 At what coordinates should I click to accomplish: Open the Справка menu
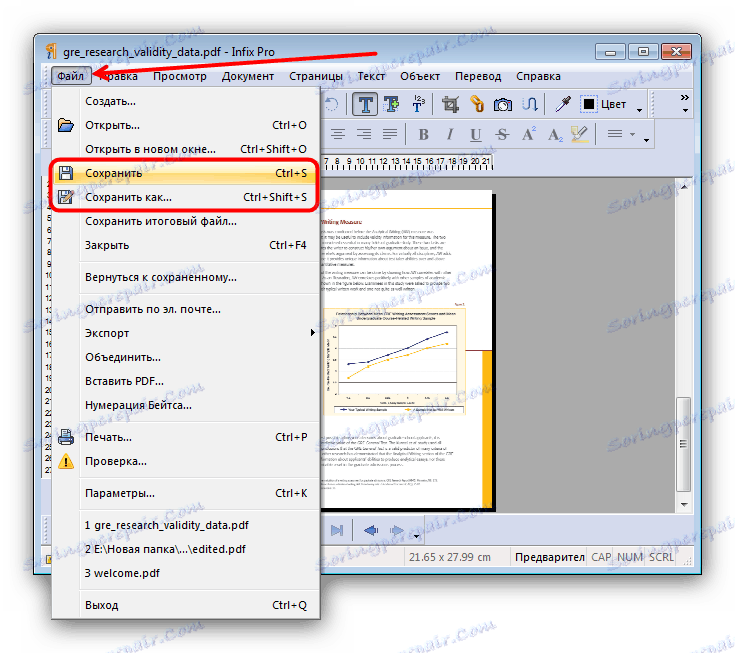point(538,76)
